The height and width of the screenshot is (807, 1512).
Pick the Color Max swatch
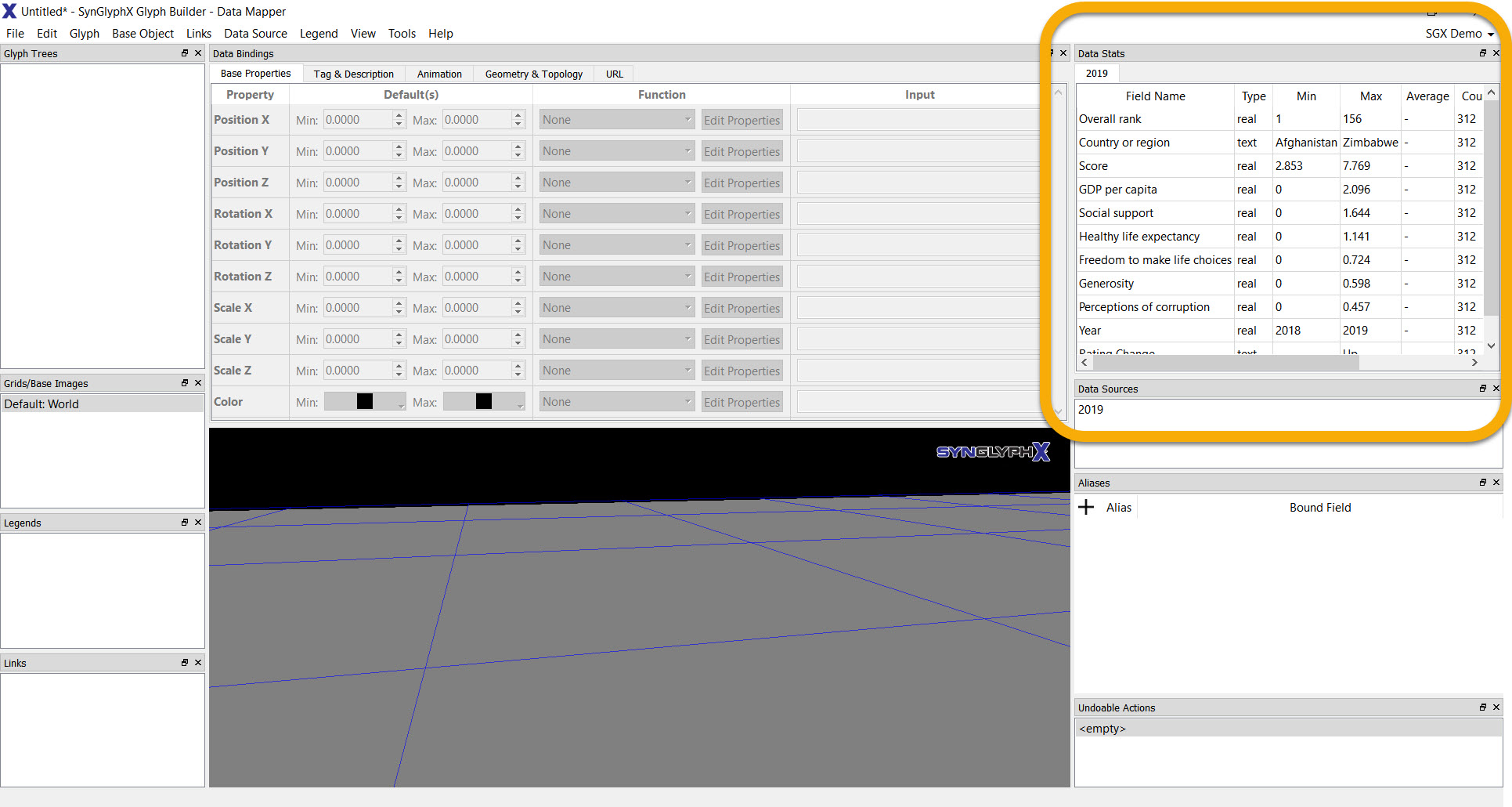[x=484, y=401]
